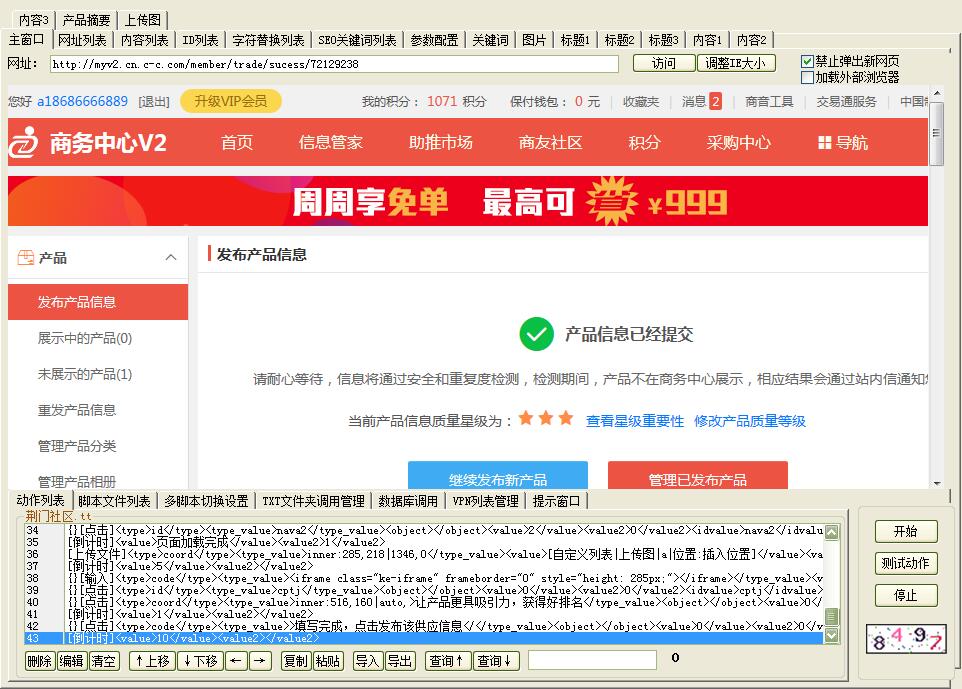Click the 导航 grid icon
962x689 pixels.
click(825, 143)
